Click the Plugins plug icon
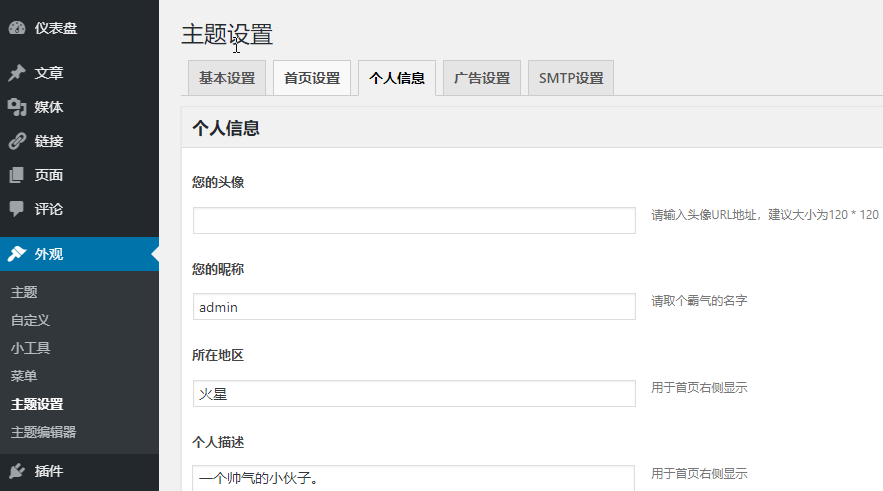 pos(17,470)
